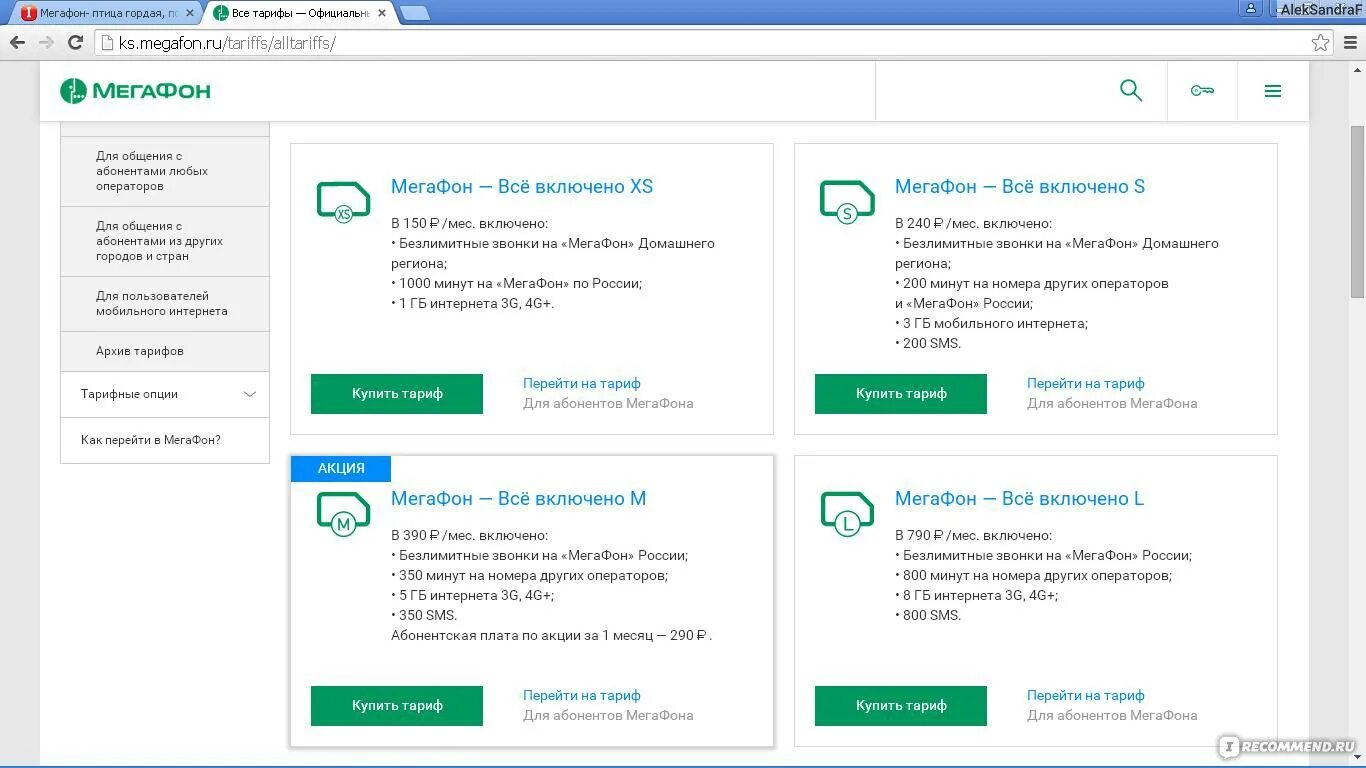Screen dimensions: 1366x768
Task: Open 'МегаФон — Всё включено S' title link
Action: (x=1020, y=186)
